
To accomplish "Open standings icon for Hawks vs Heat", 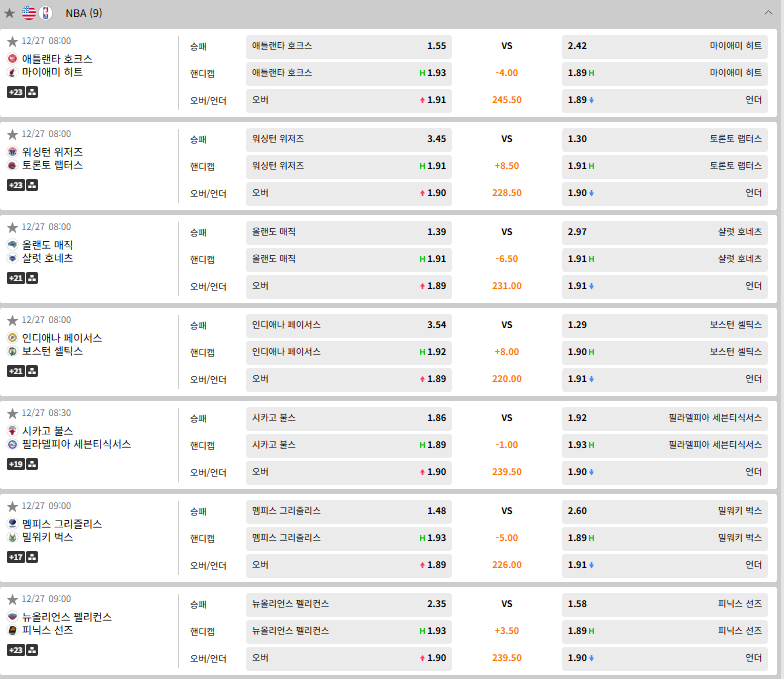I will (x=33, y=92).
